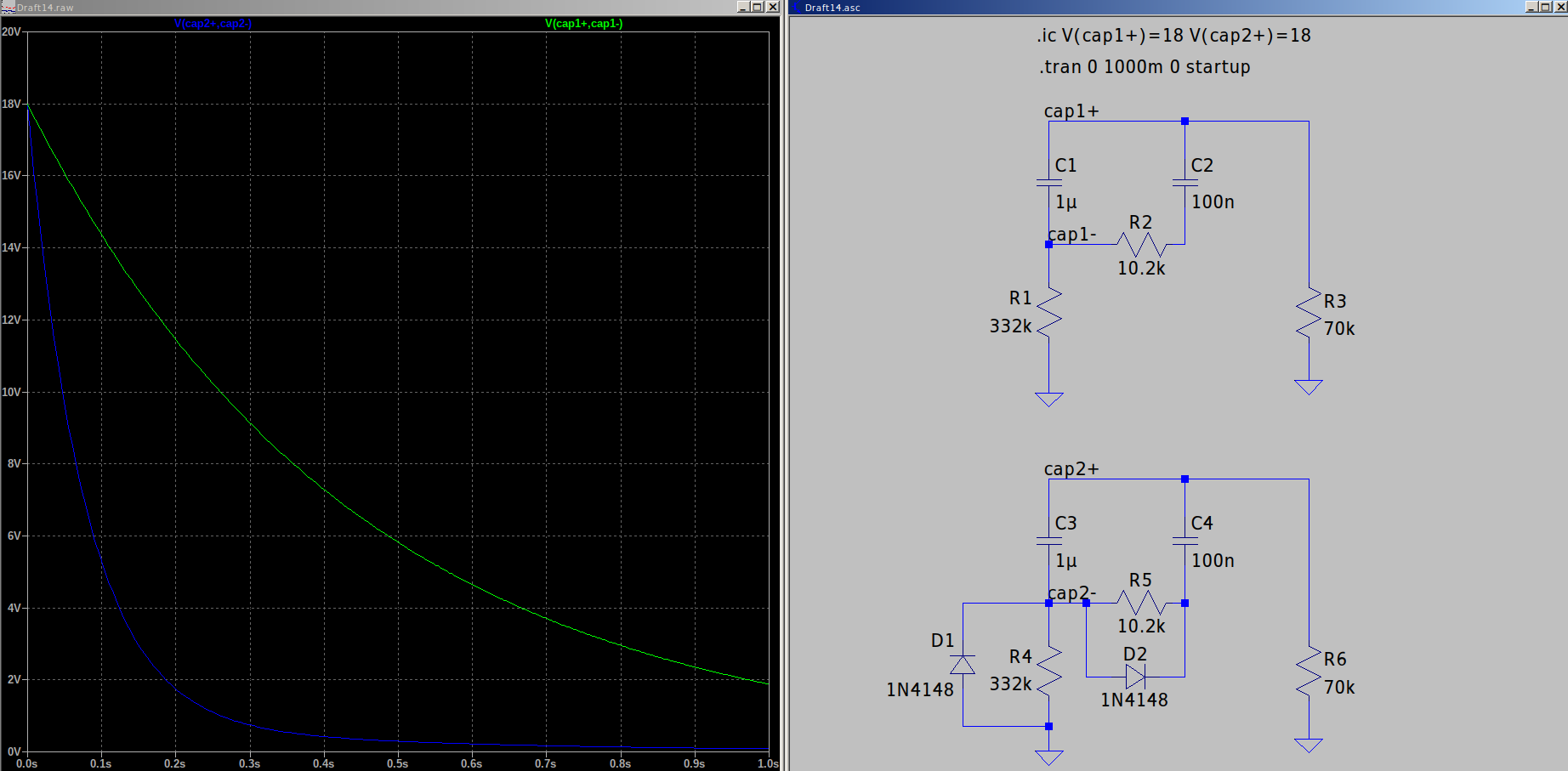Select the C3 capacitor symbol

pyautogui.click(x=1048, y=541)
